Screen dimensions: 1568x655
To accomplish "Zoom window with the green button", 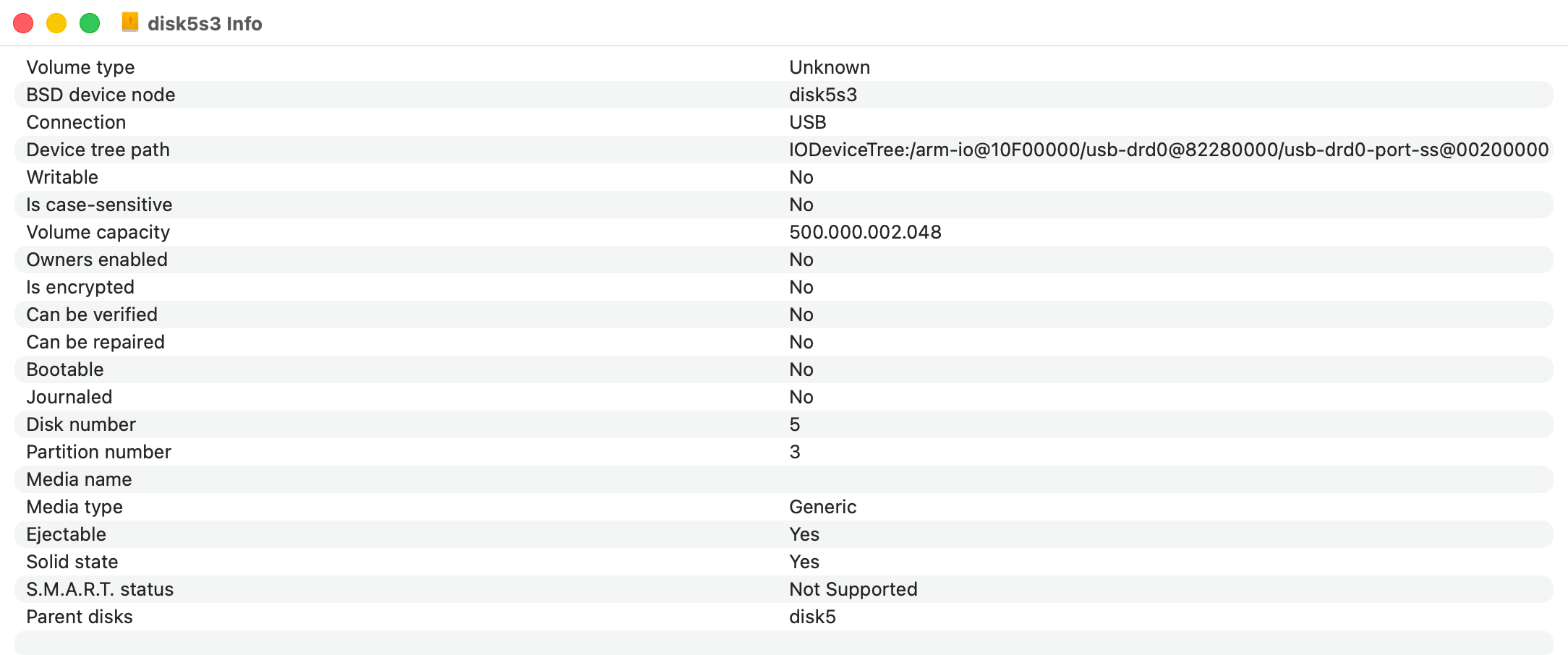I will click(x=90, y=23).
